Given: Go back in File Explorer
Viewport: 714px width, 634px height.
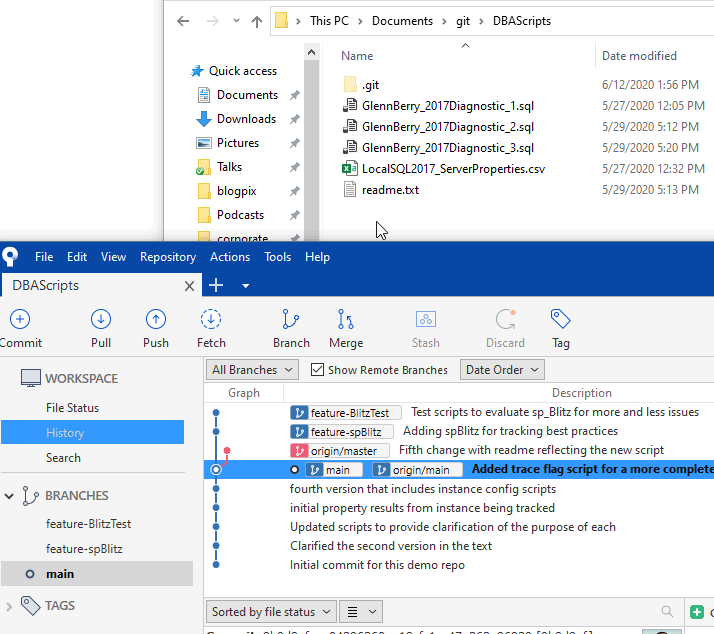Looking at the screenshot, I should 183,21.
